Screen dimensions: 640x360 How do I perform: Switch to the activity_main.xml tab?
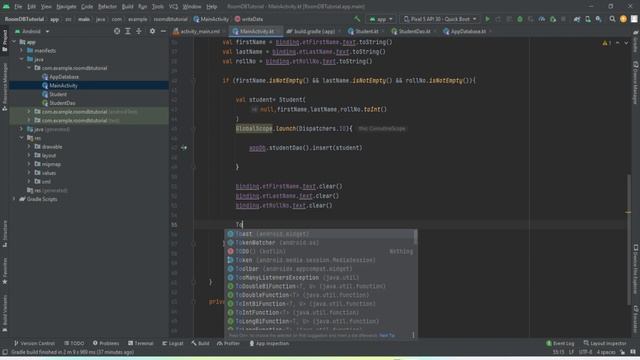pos(199,31)
